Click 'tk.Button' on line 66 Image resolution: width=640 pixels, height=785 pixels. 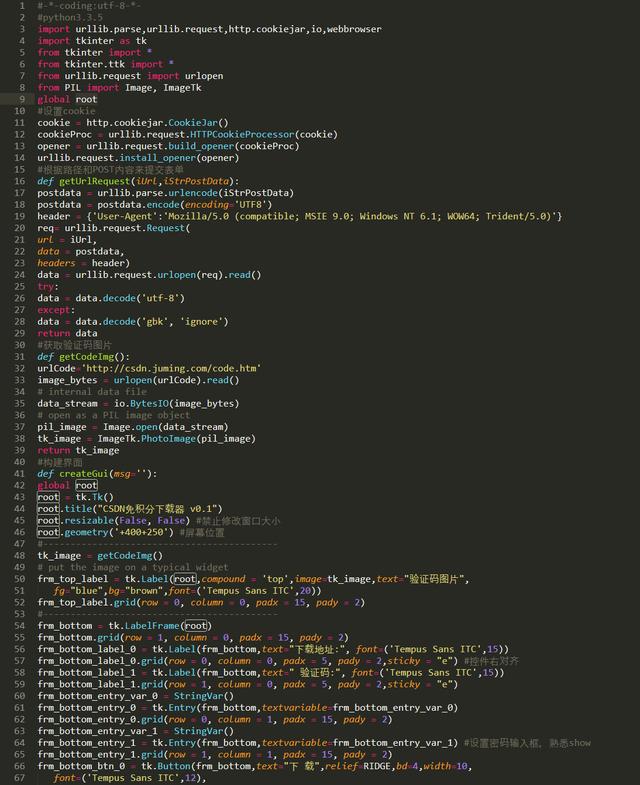(166, 766)
